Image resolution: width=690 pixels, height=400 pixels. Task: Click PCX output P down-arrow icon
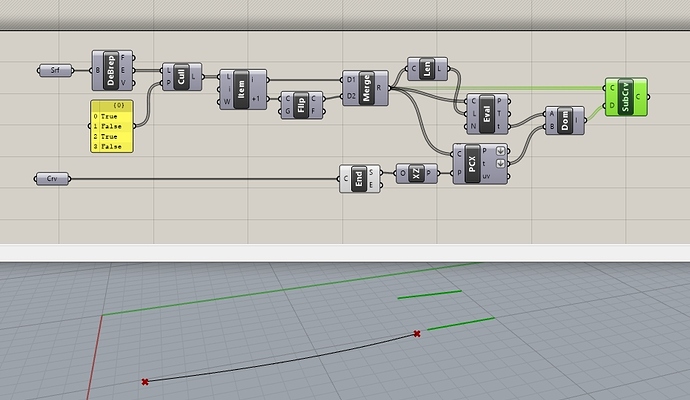(x=500, y=151)
